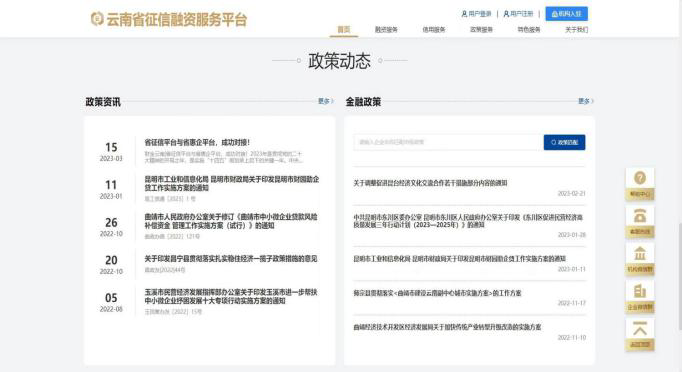The width and height of the screenshot is (682, 372).
Task: Click the 云南省征信融资服务平台 logo icon
Action: [97, 19]
